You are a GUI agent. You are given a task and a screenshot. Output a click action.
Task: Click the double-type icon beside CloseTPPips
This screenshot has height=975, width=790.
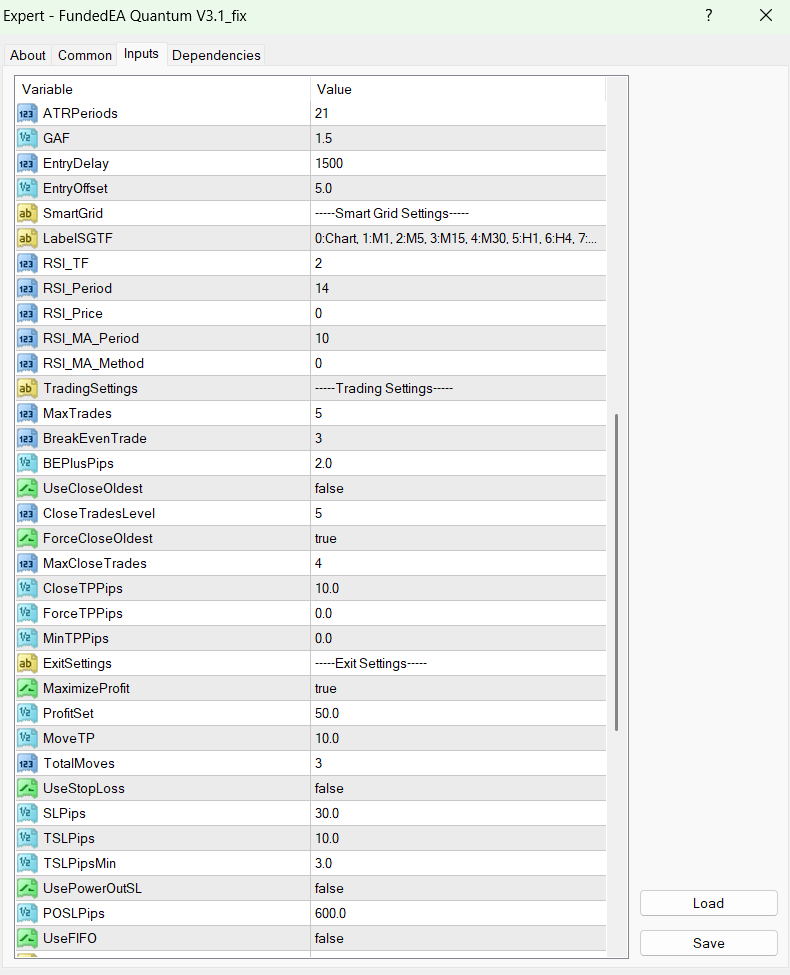click(x=27, y=588)
